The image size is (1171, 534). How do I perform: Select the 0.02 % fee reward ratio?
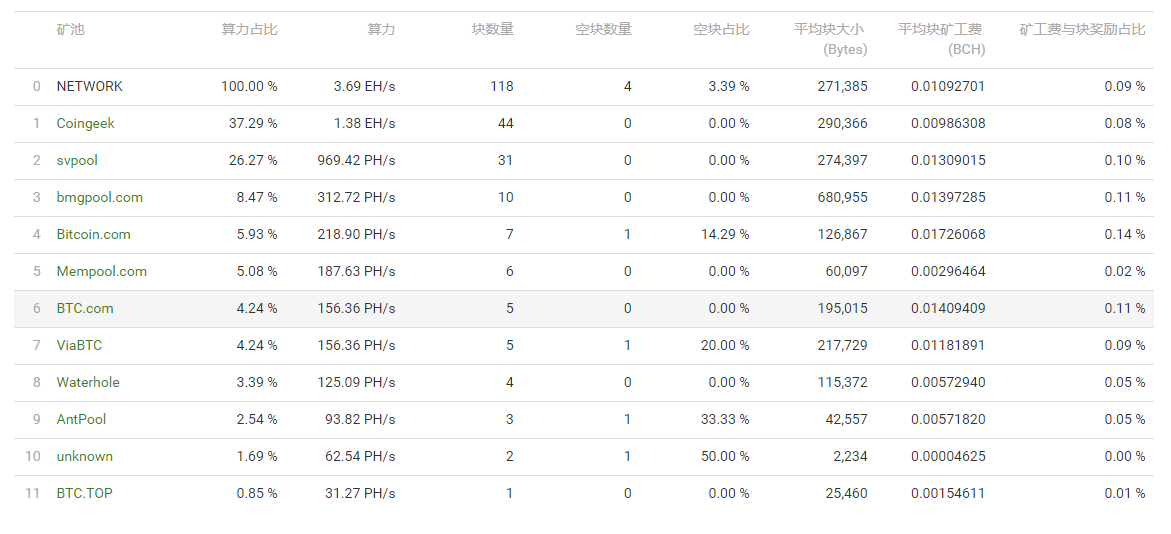point(1125,271)
